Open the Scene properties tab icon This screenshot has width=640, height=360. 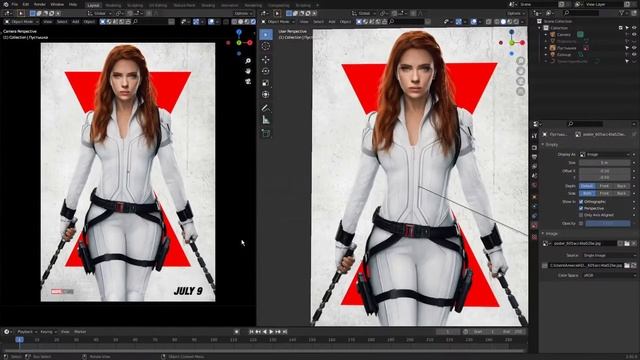pos(535,176)
